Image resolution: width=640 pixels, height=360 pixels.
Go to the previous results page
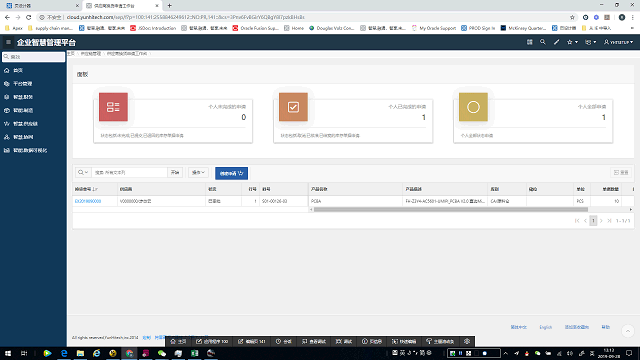[585, 221]
